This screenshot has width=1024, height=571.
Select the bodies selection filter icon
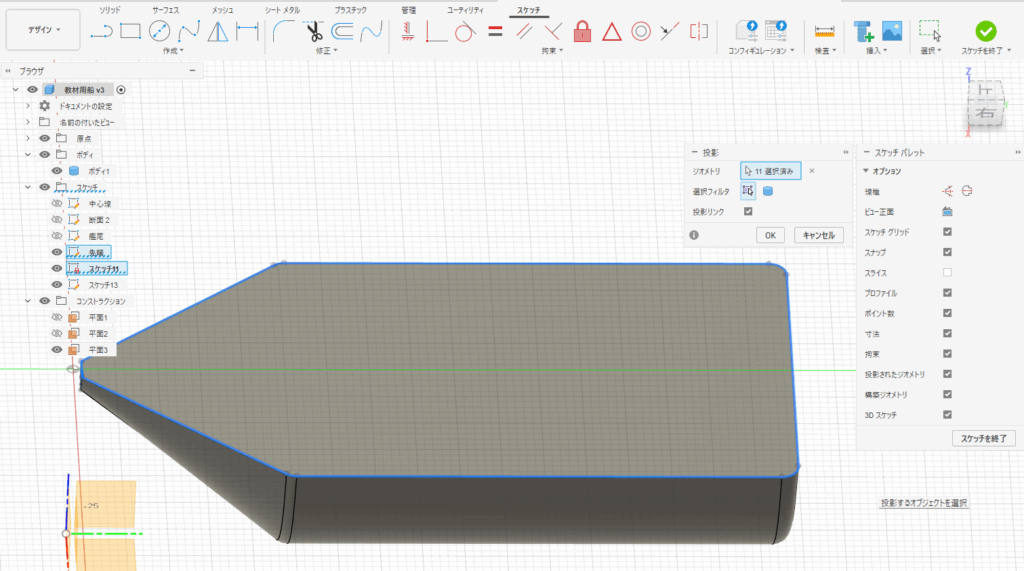768,191
